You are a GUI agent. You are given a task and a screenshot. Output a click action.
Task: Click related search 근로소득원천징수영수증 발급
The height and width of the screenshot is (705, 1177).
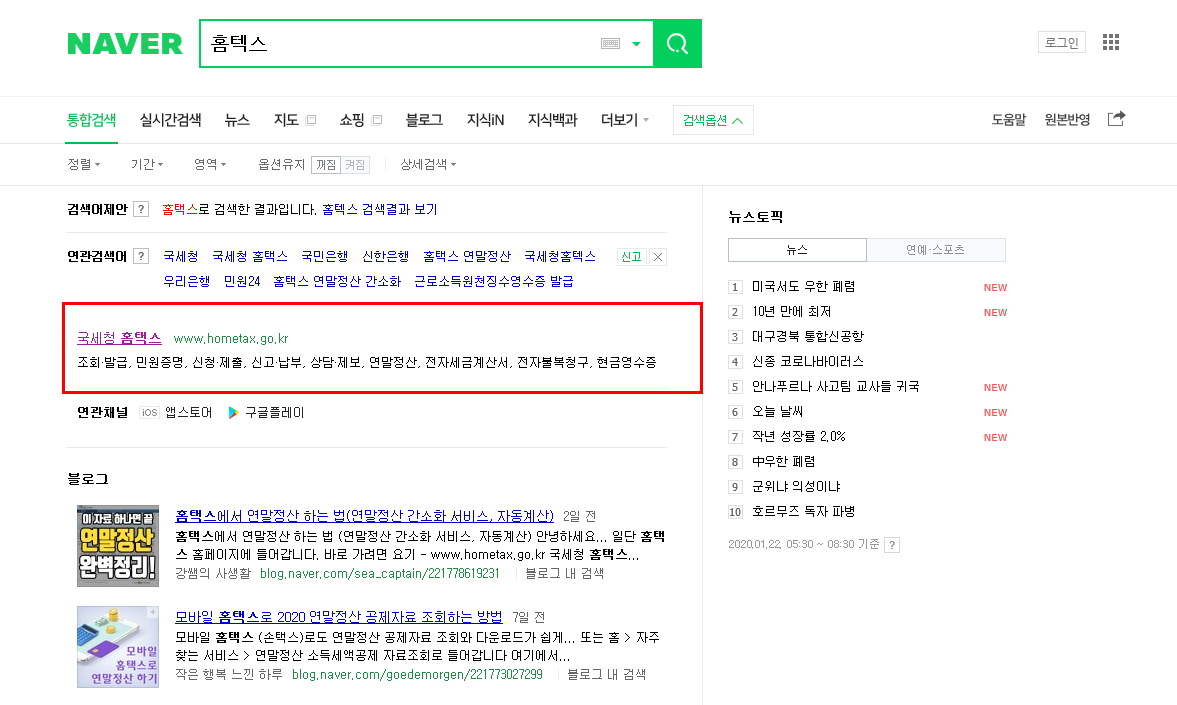[494, 281]
